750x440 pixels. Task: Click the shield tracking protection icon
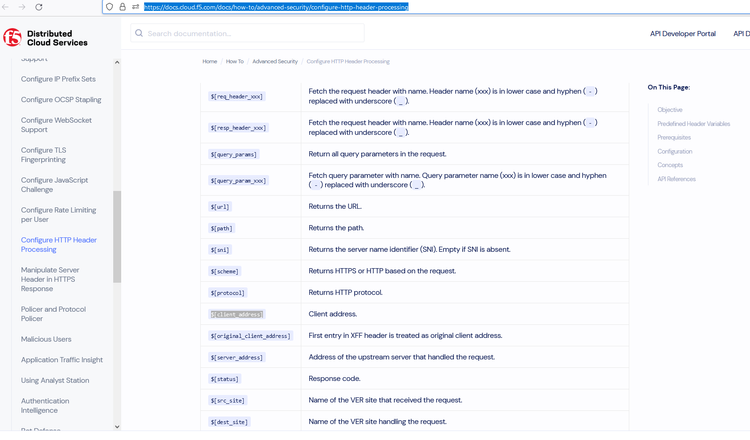pos(110,7)
